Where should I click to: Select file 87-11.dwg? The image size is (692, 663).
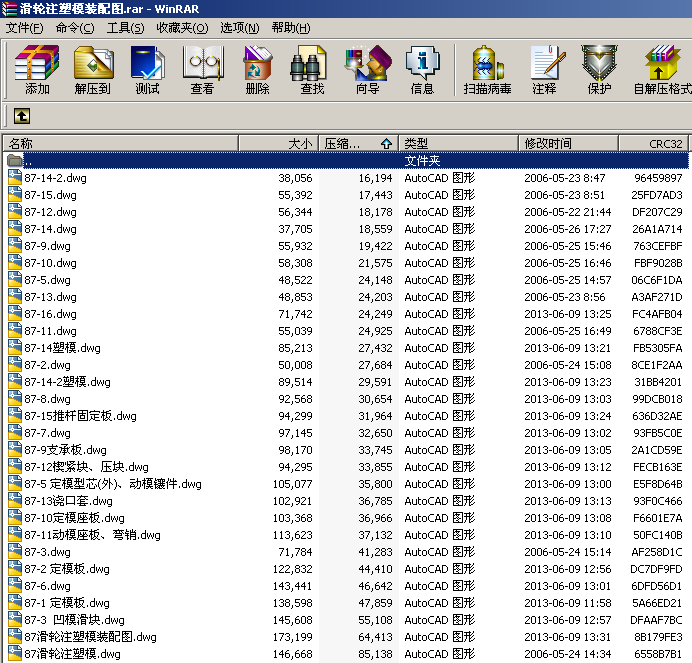(x=50, y=331)
